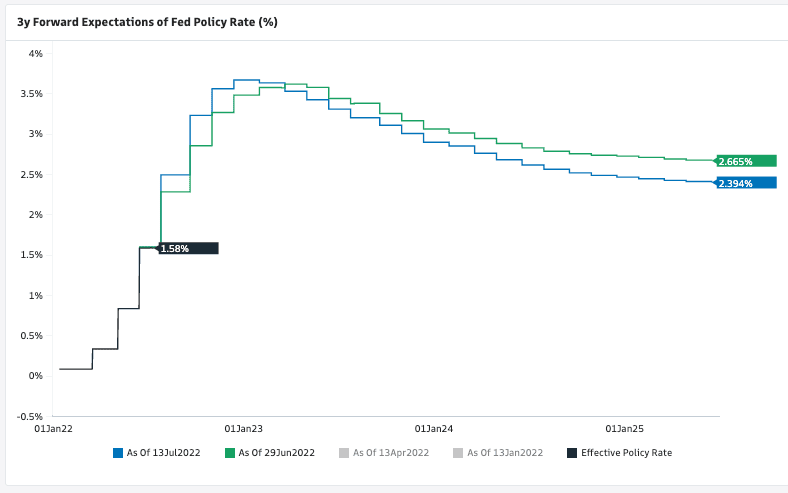The height and width of the screenshot is (493, 788).
Task: Click the green 2.665% data label
Action: [x=746, y=161]
